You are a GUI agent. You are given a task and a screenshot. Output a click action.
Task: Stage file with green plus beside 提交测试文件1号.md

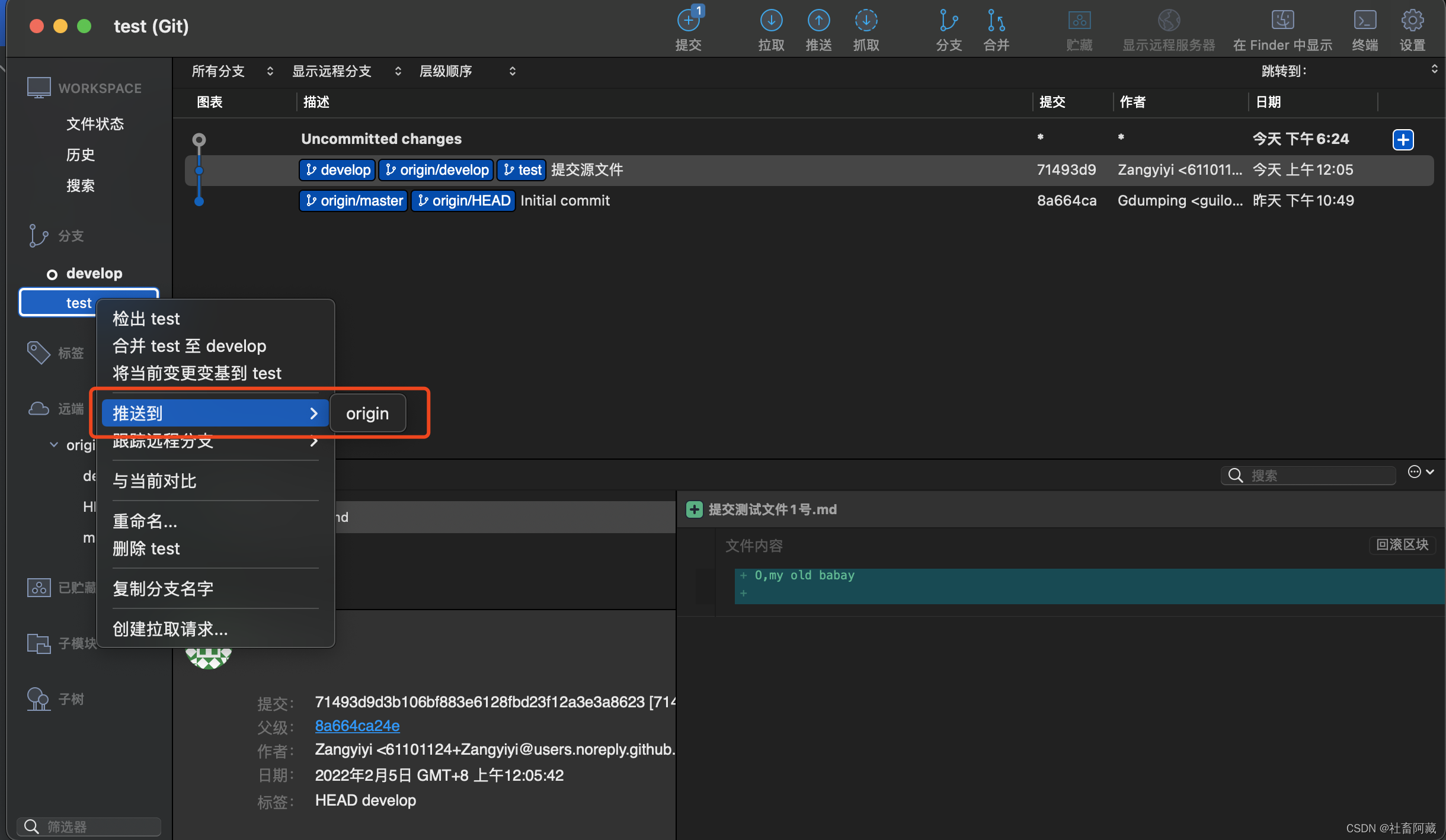pyautogui.click(x=694, y=509)
